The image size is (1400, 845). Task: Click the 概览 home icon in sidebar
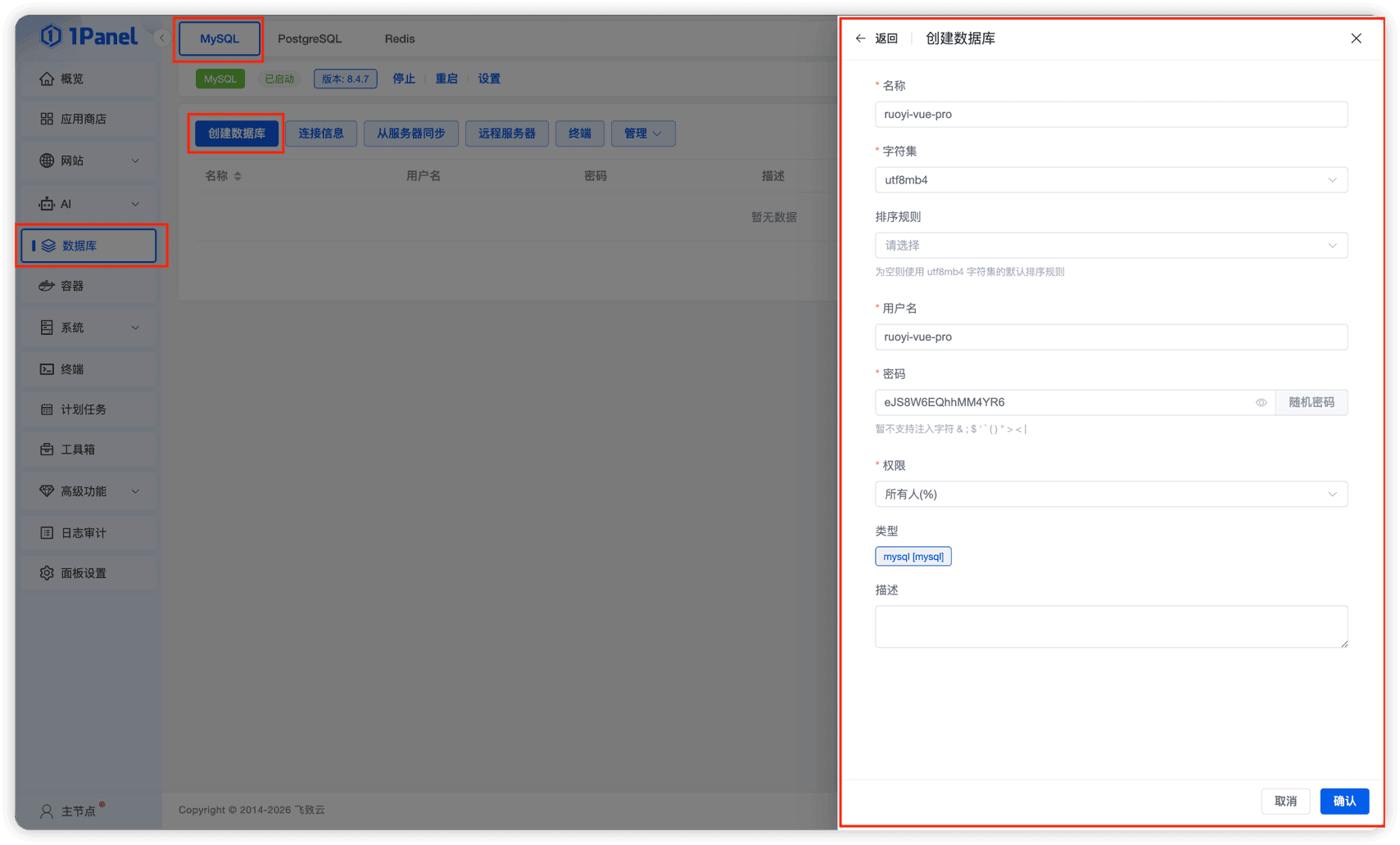click(47, 79)
